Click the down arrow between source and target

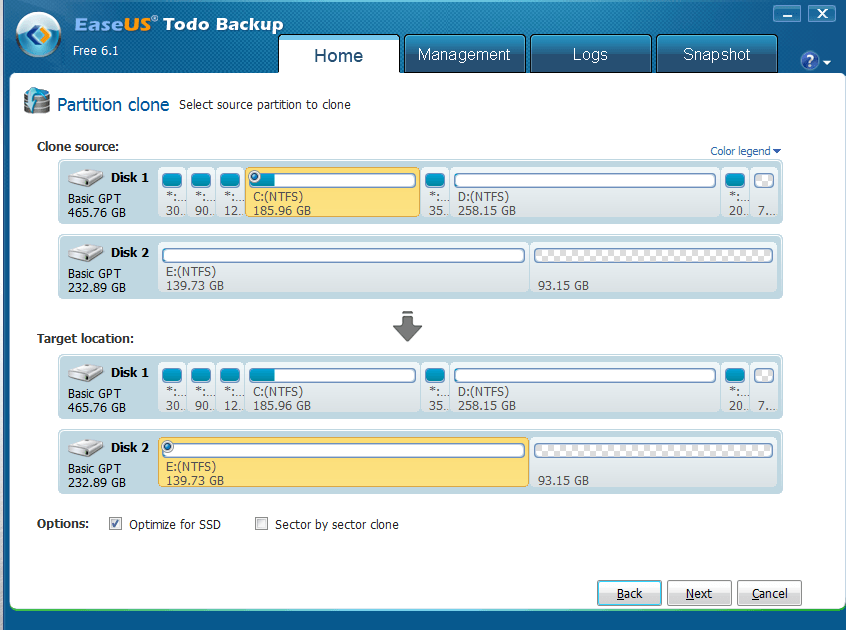(x=407, y=326)
